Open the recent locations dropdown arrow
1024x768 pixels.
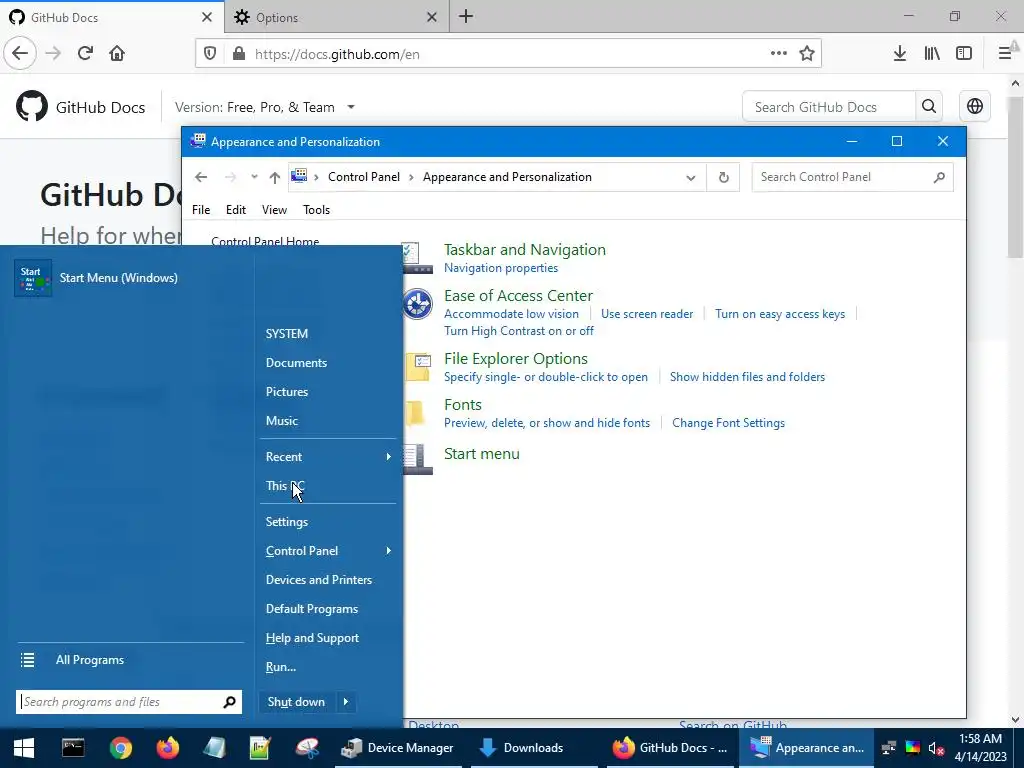click(x=254, y=177)
